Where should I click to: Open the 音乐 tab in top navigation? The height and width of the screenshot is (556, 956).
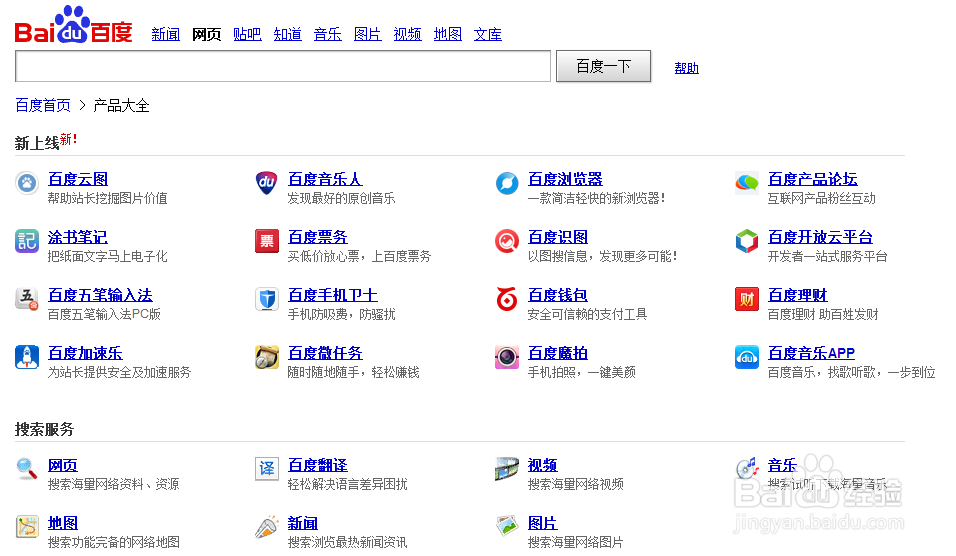coord(327,34)
